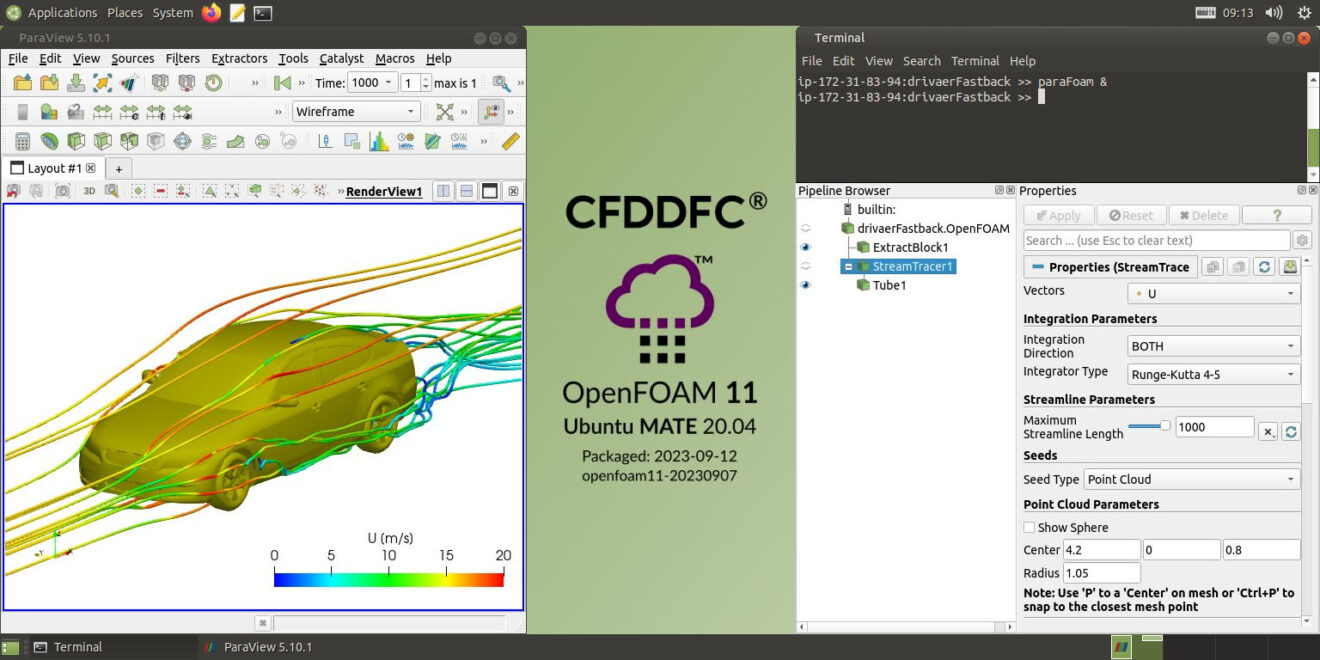Viewport: 1320px width, 660px height.
Task: Select the Calculator filter icon
Action: pos(21,140)
